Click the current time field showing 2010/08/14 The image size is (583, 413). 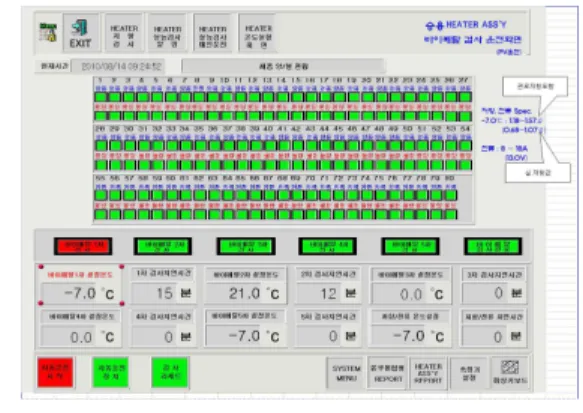coord(118,67)
